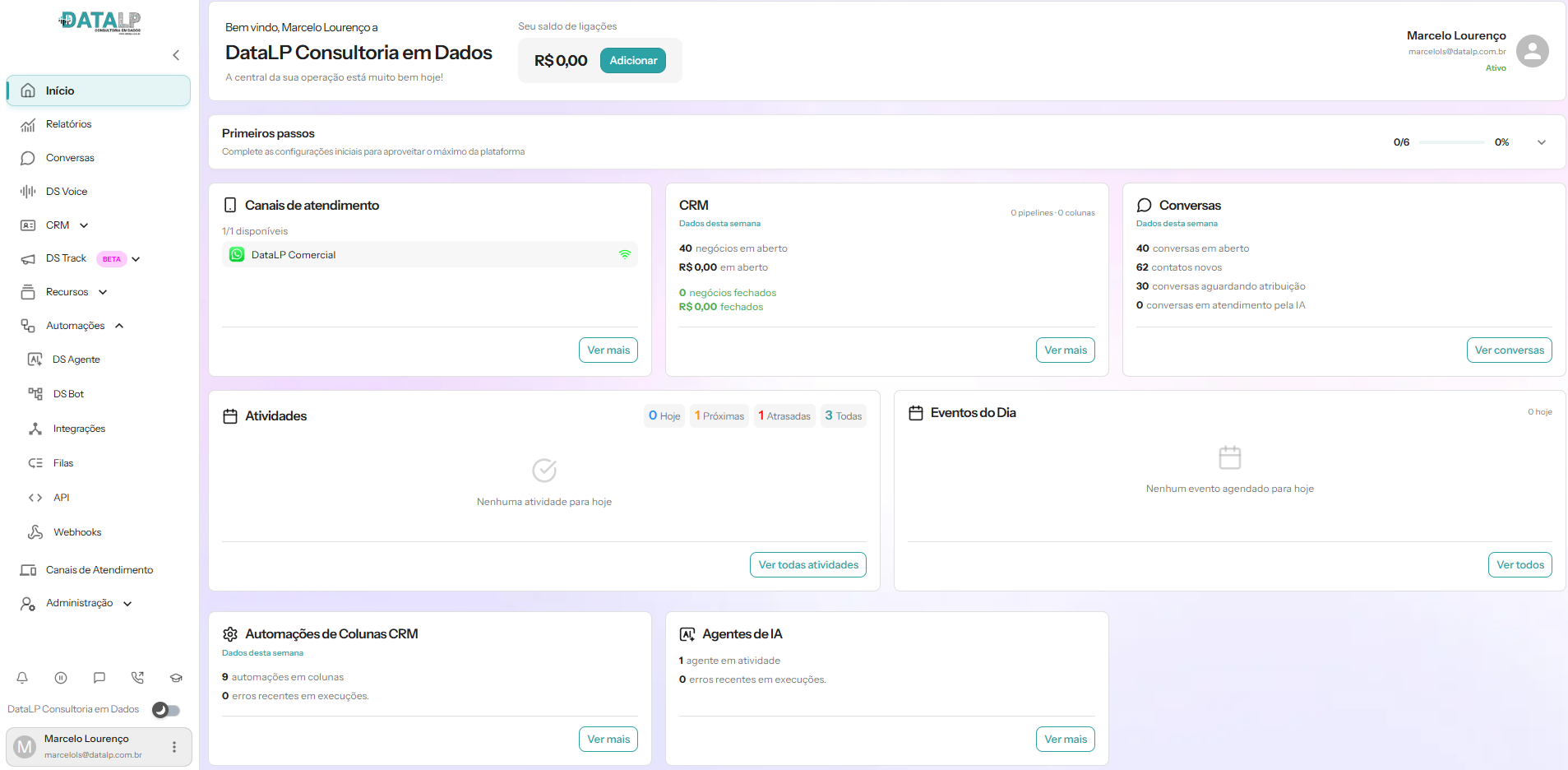Collapse the sidebar with the left chevron
1568x770 pixels.
click(176, 55)
